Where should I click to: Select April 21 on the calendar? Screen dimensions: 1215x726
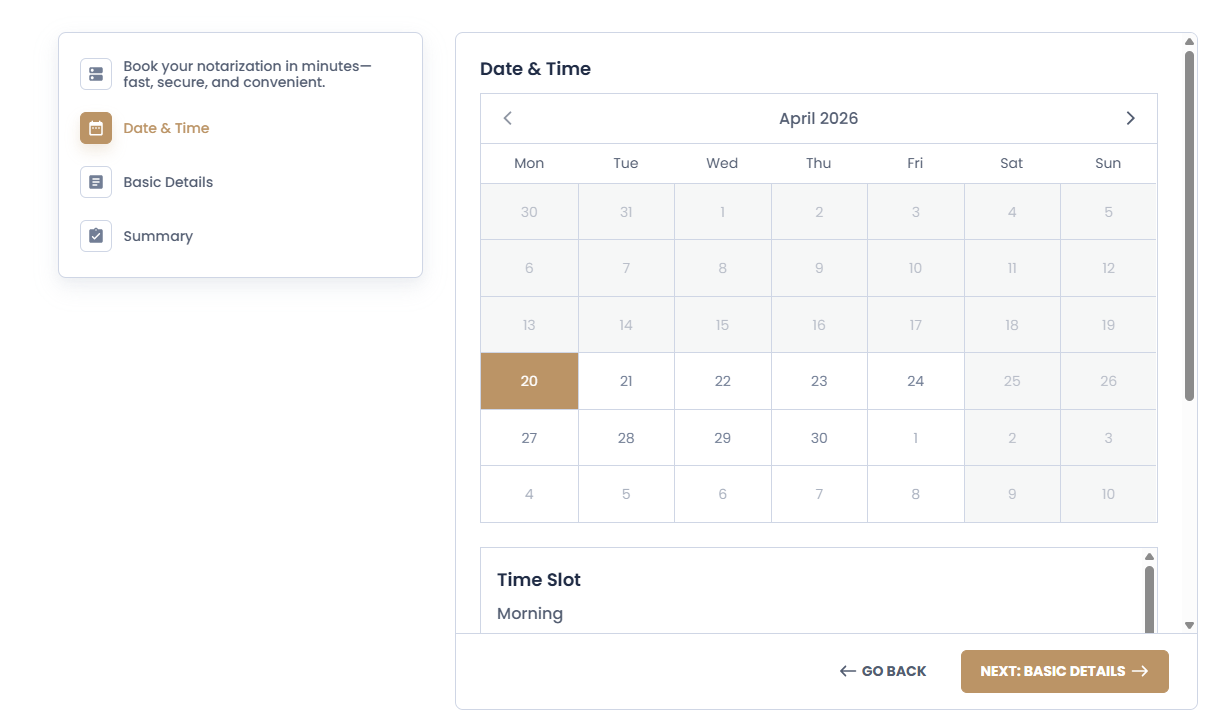click(626, 381)
